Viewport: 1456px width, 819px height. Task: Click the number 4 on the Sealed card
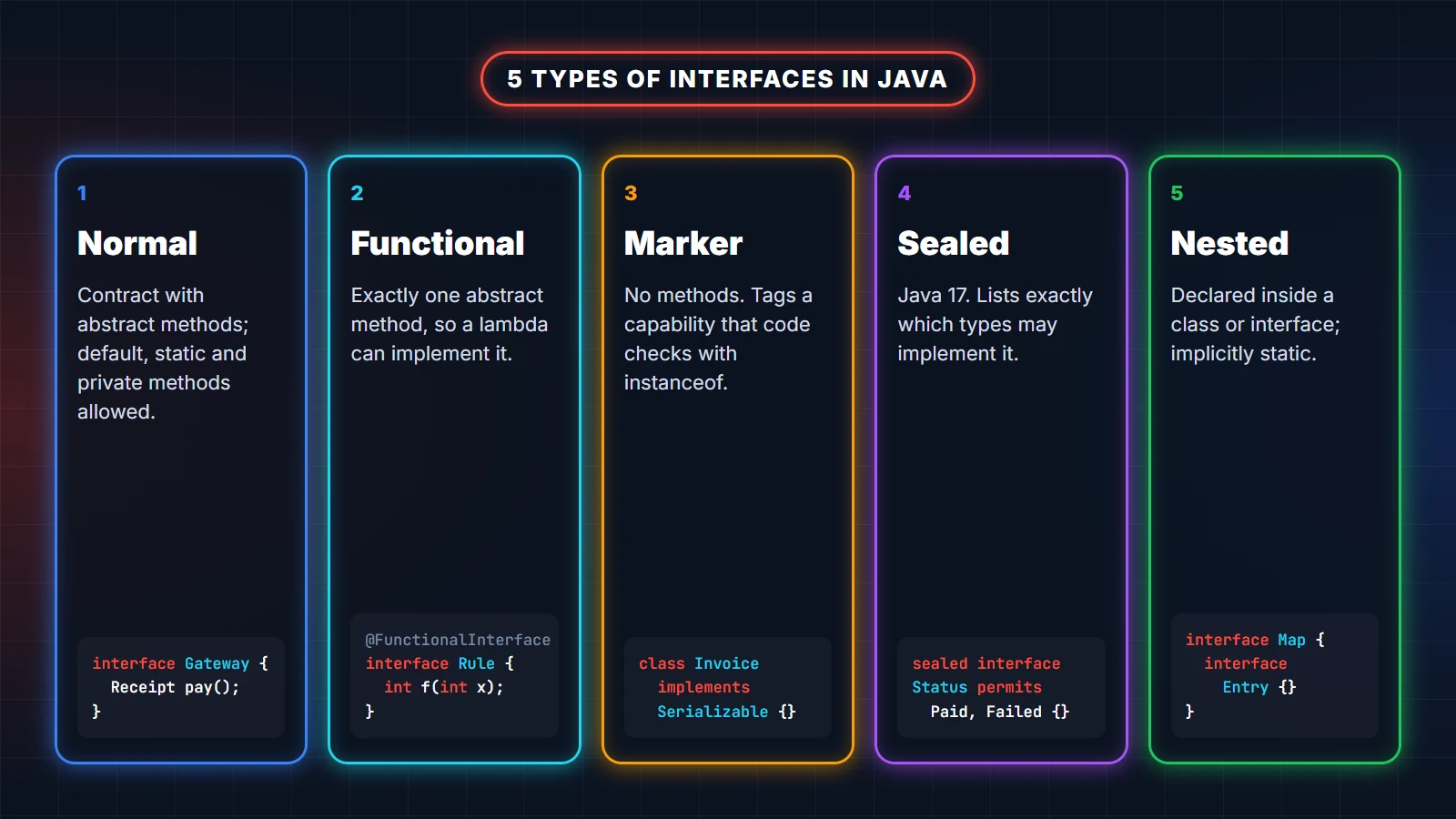[x=905, y=193]
